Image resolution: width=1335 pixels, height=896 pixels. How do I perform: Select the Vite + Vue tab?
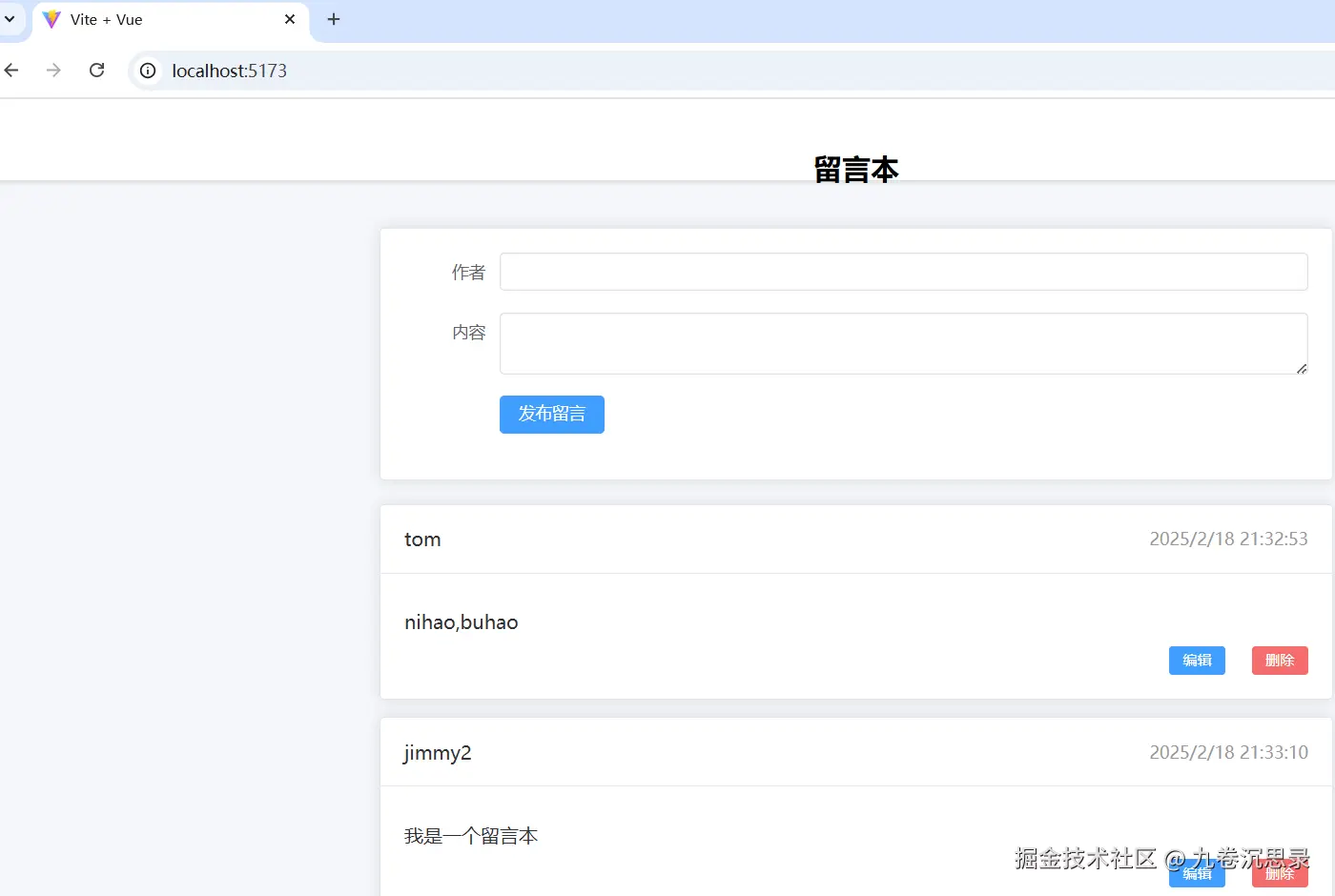click(x=172, y=20)
